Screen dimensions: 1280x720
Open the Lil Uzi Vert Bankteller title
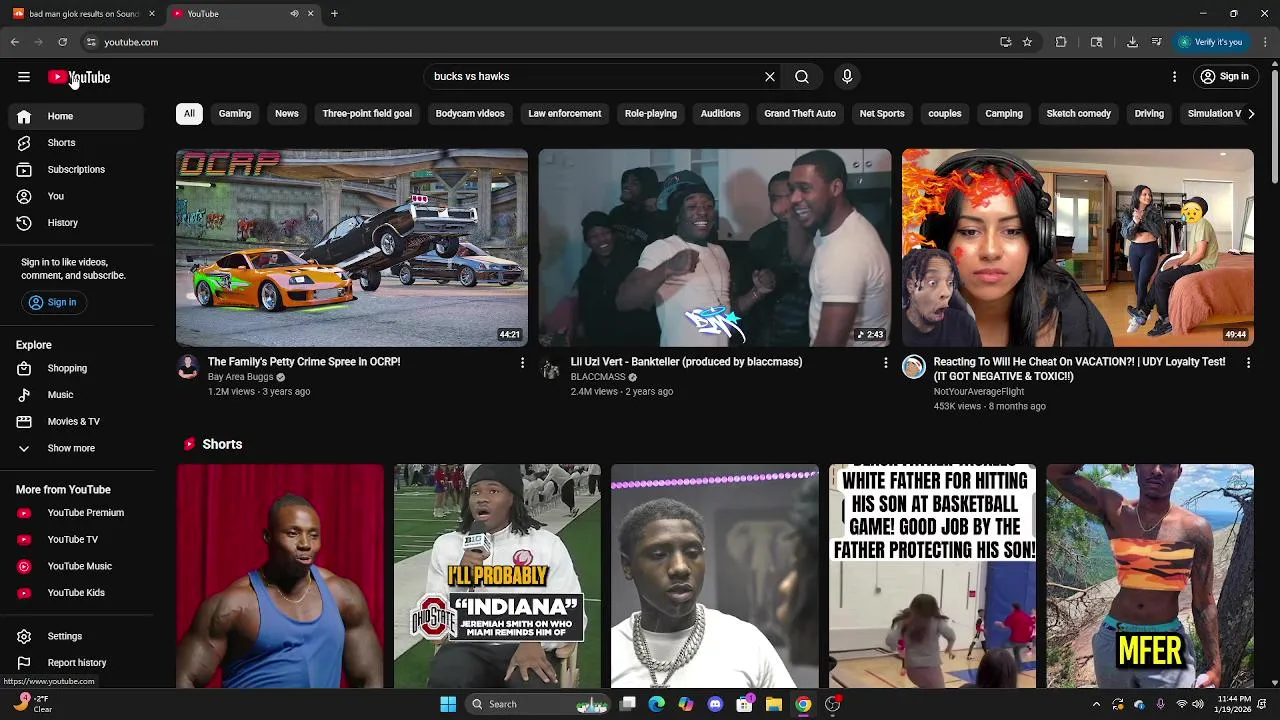tap(686, 362)
